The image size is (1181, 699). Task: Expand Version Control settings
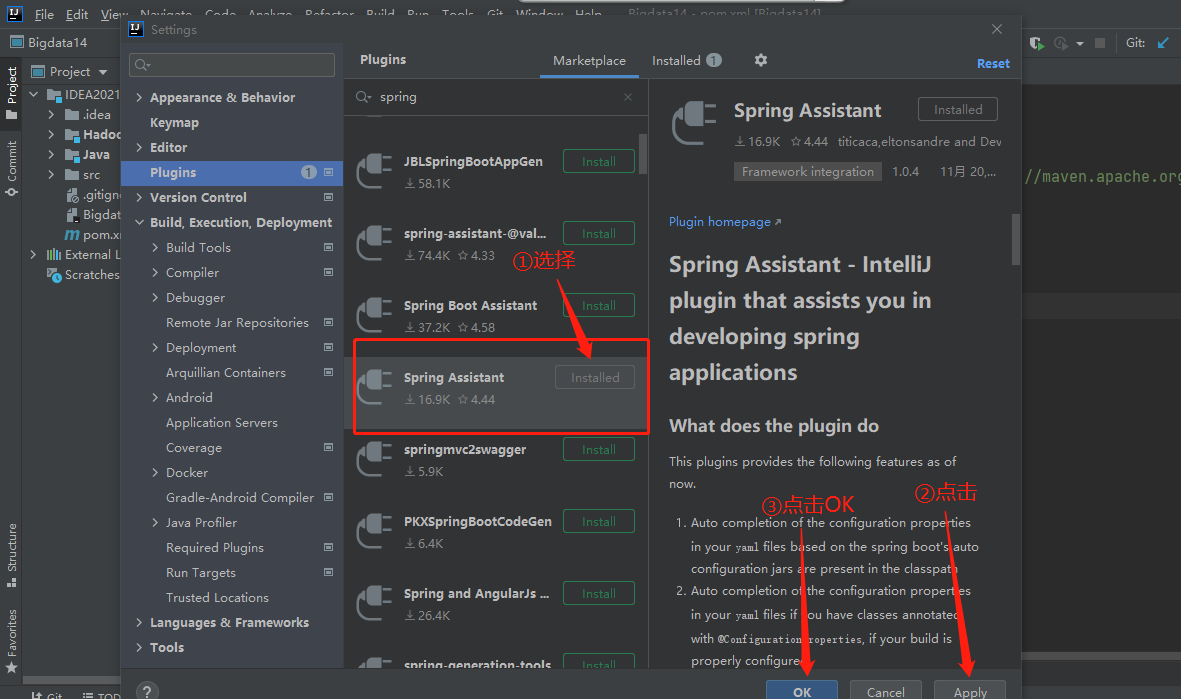coord(139,197)
